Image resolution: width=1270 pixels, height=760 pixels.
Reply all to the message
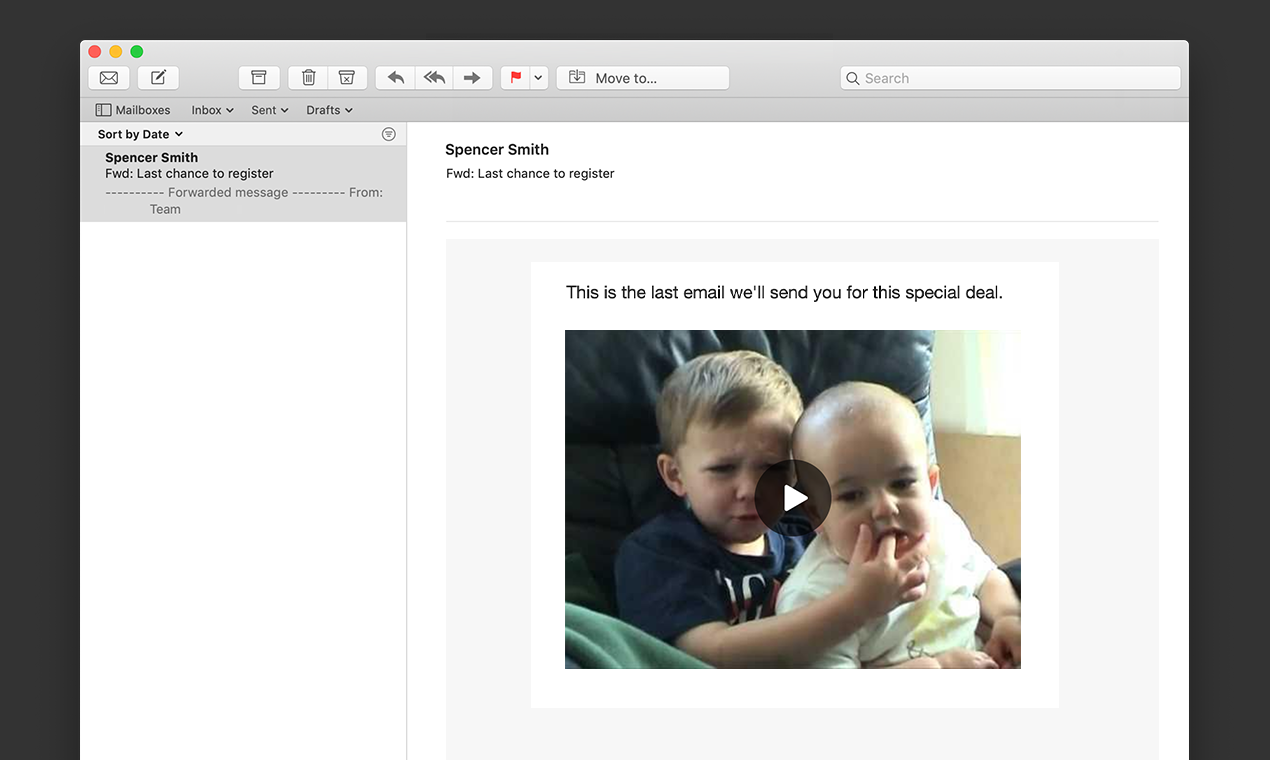pos(434,78)
